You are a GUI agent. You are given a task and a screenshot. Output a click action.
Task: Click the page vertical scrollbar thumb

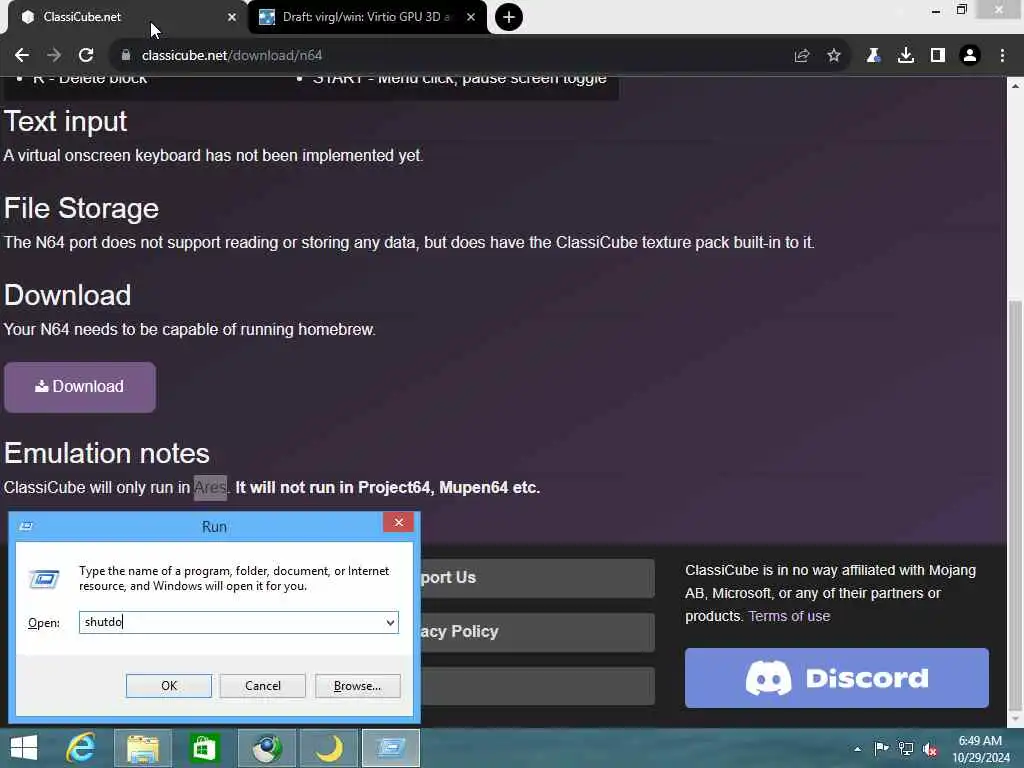(1015, 504)
